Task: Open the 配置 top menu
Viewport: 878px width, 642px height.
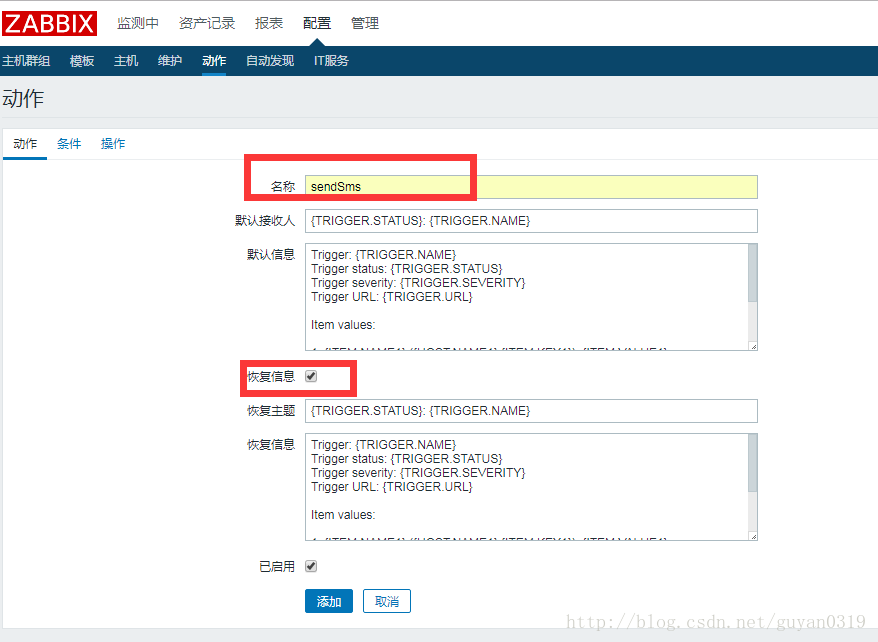Action: (x=317, y=23)
